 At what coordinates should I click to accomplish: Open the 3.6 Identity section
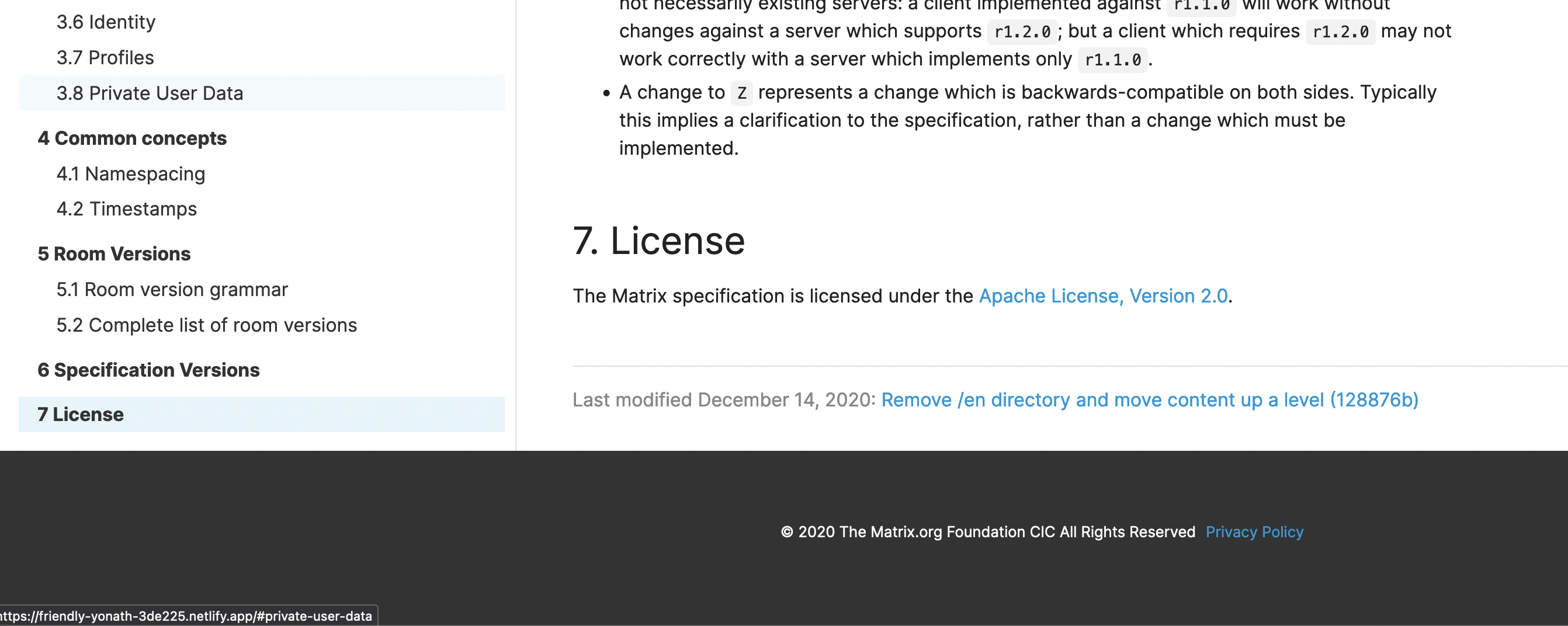106,22
